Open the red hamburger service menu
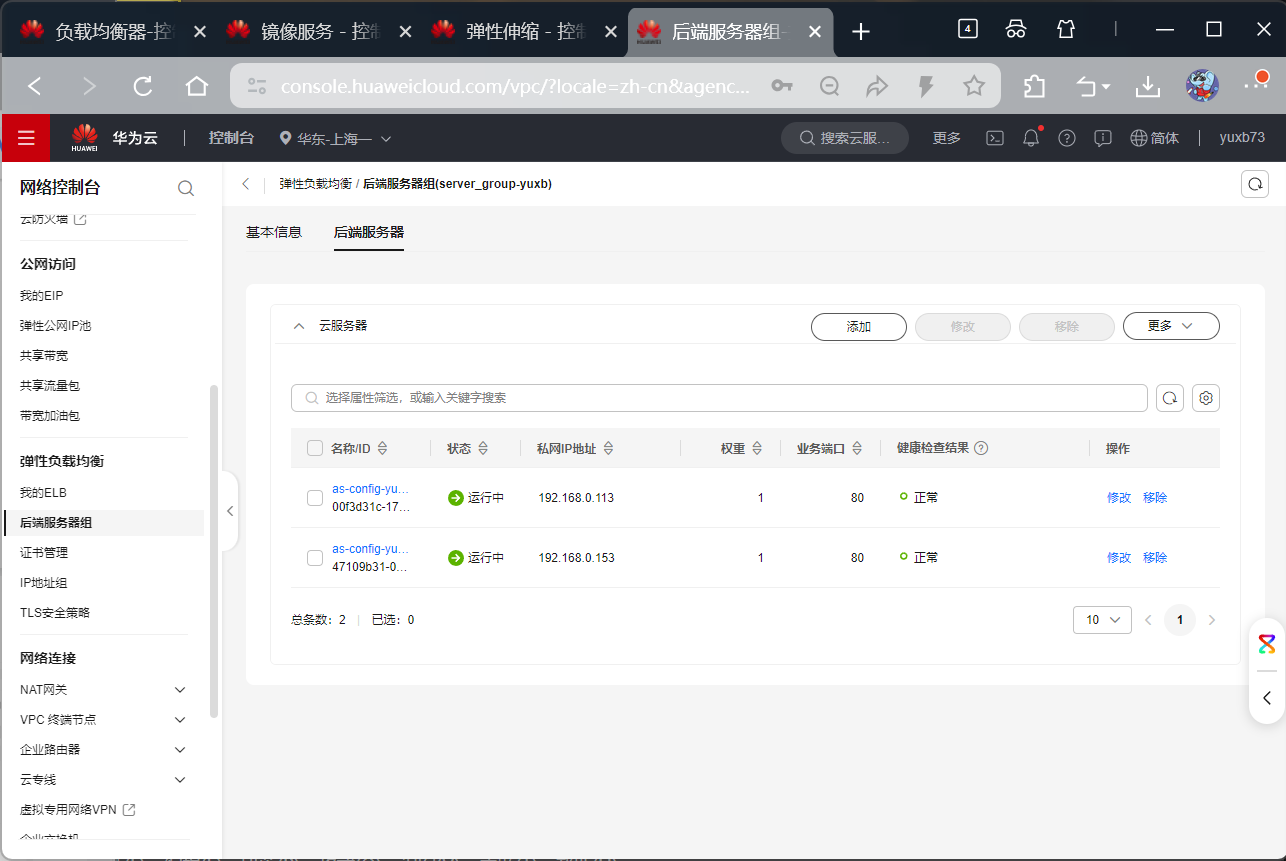This screenshot has width=1286, height=861. [26, 138]
